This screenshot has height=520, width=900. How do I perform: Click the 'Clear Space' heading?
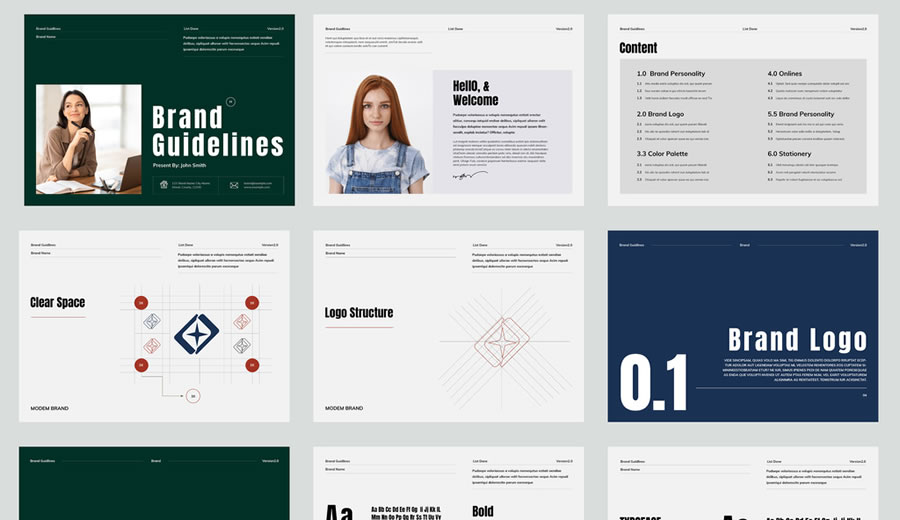point(57,302)
